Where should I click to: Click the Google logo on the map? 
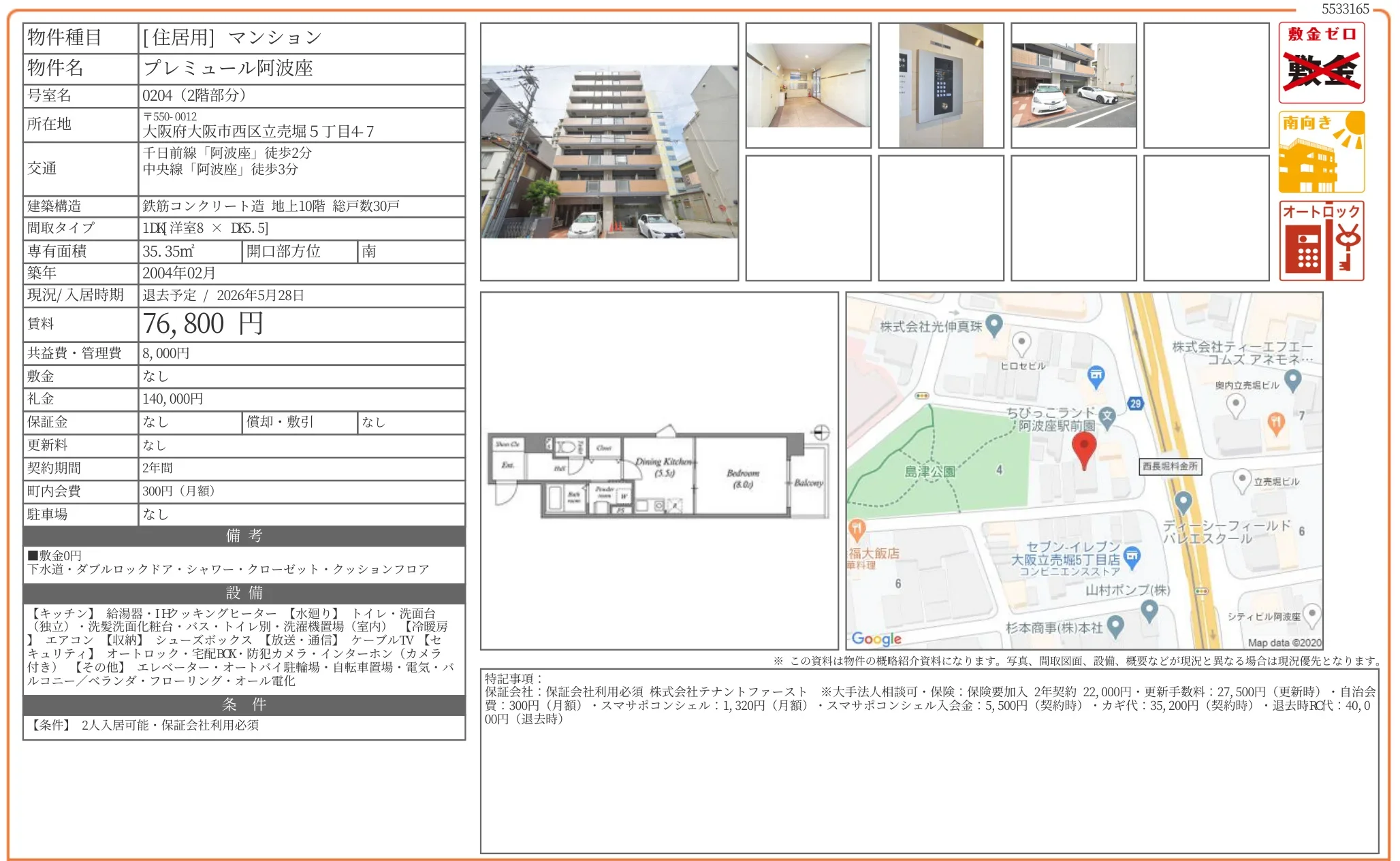pyautogui.click(x=875, y=638)
